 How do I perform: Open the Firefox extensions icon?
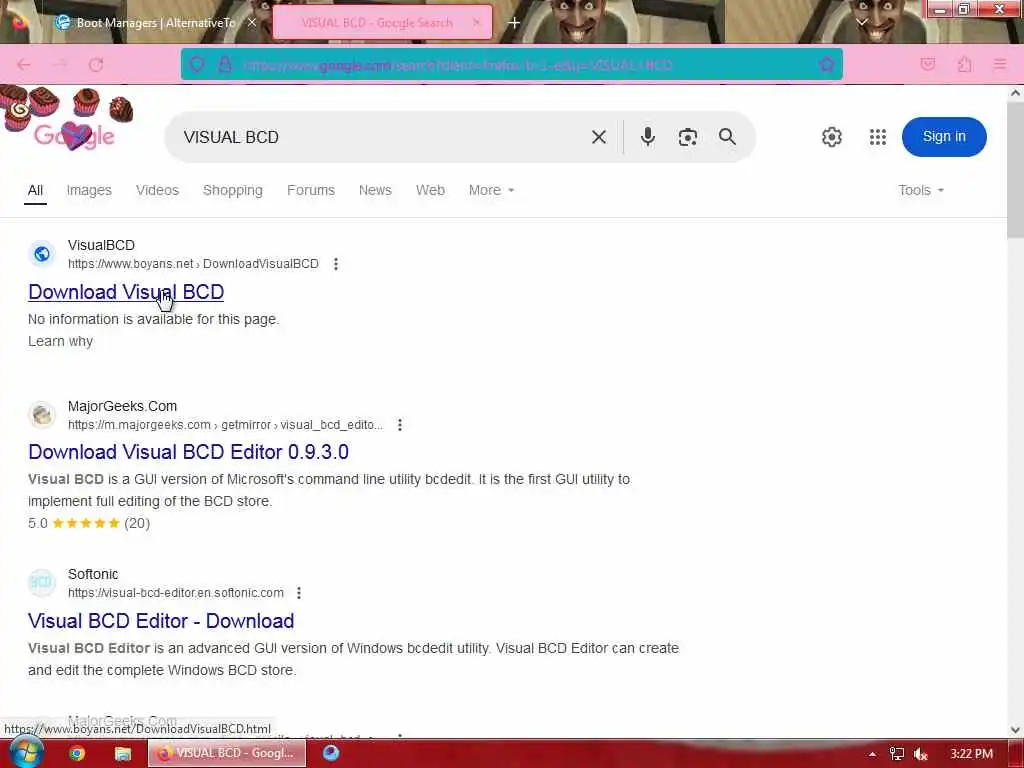[x=964, y=64]
